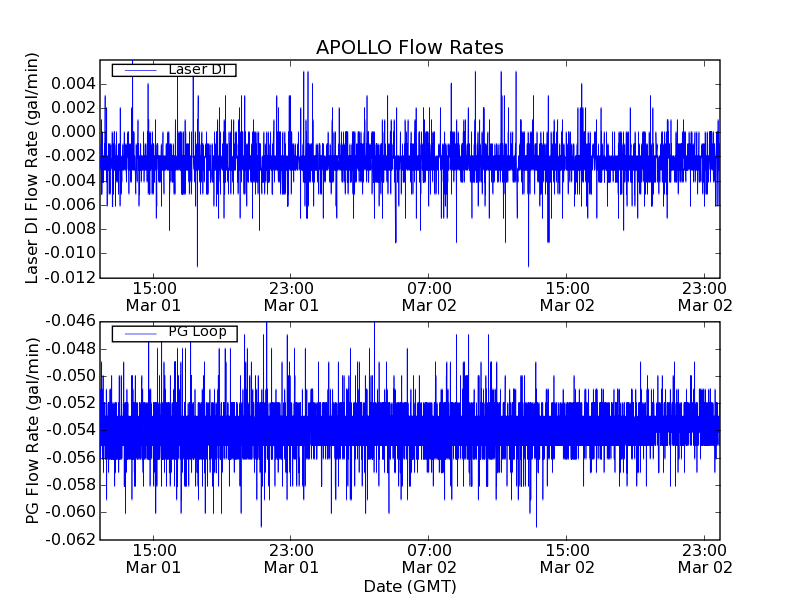Click the '23:00 Mar 02' label under PG plot

click(705, 559)
